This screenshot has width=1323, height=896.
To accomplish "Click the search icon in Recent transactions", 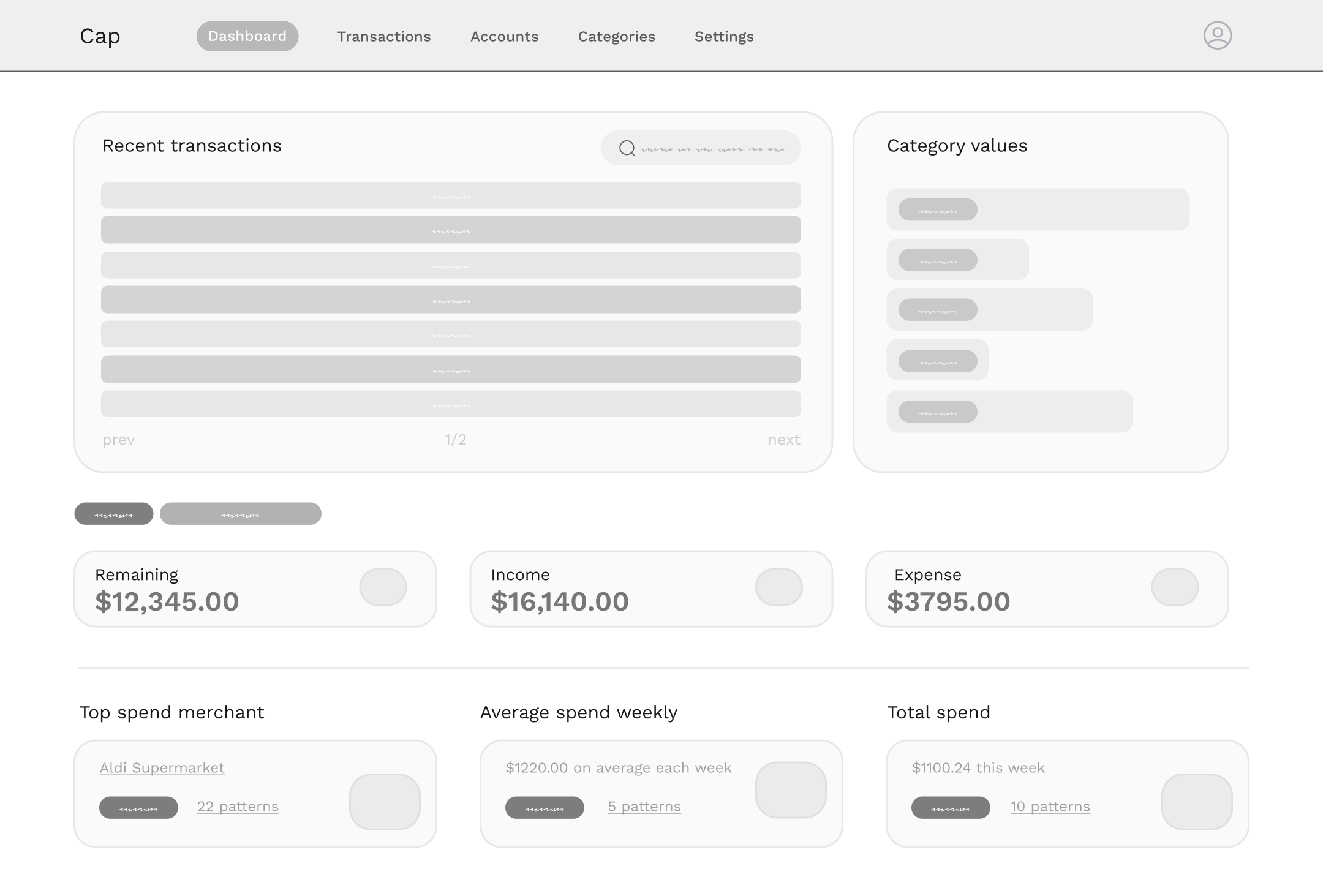I will tap(627, 148).
